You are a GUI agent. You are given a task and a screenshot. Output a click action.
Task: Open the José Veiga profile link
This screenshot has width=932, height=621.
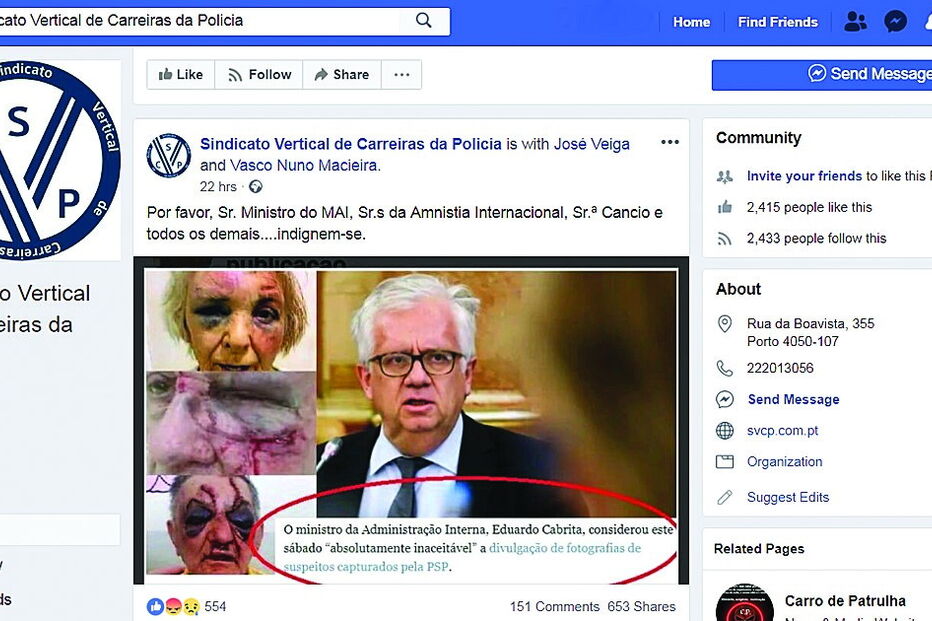coord(591,143)
